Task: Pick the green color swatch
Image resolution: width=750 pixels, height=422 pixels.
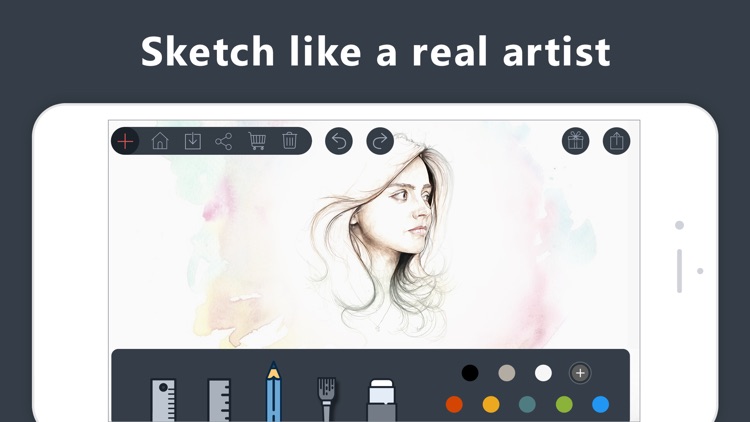Action: pos(564,404)
